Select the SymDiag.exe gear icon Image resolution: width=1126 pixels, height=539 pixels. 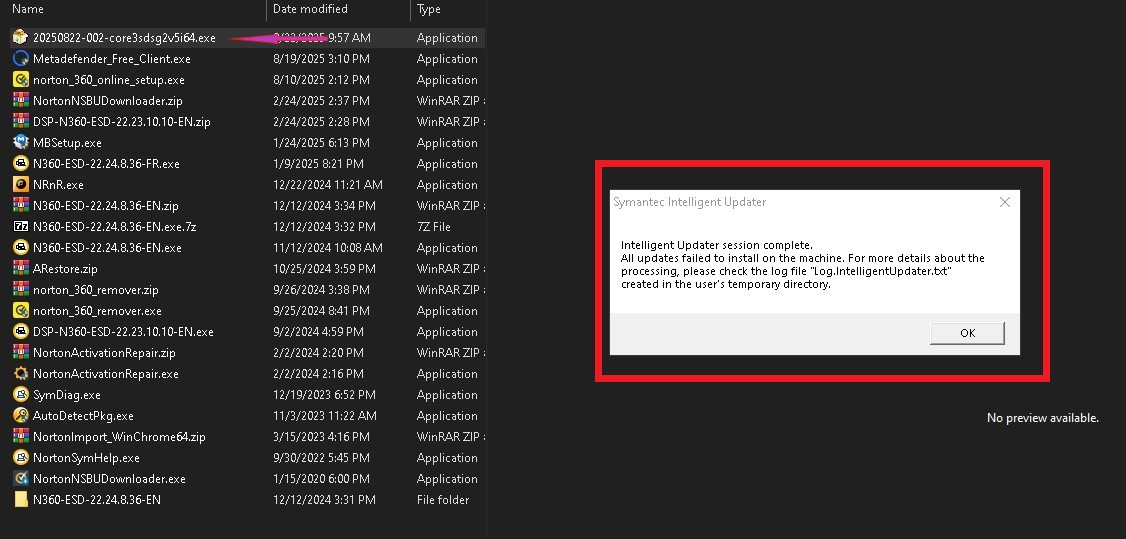click(21, 395)
